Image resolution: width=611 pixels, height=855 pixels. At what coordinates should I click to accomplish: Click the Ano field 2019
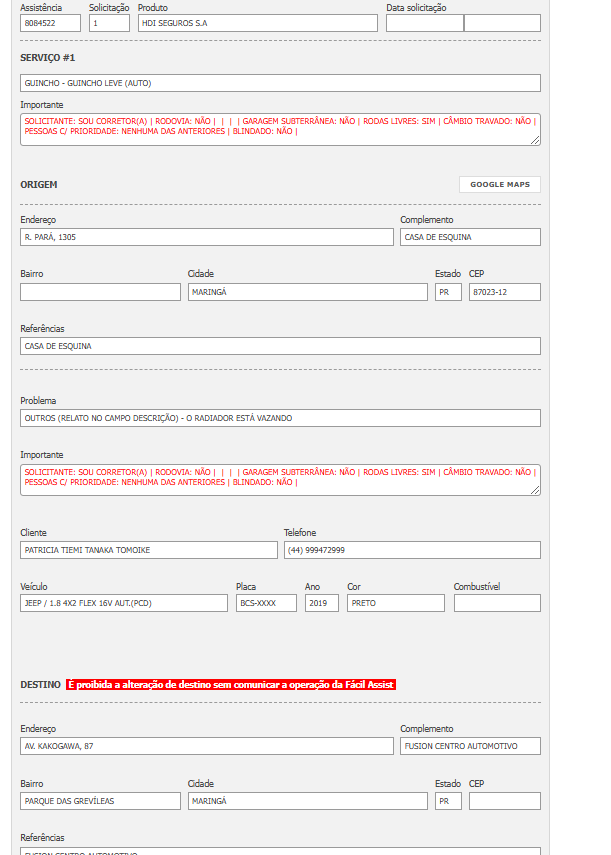coord(322,603)
